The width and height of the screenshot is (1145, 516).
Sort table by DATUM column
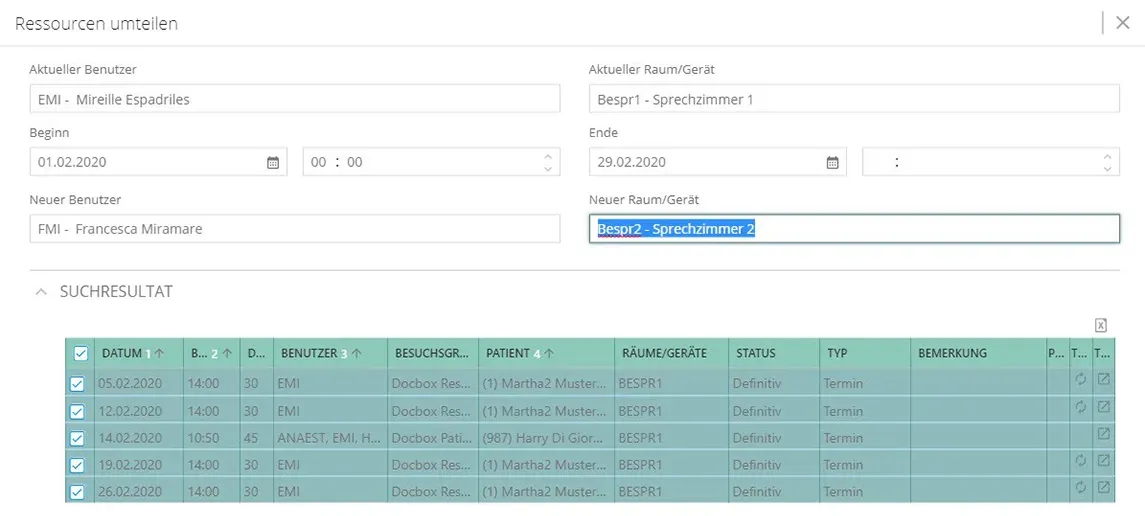(138, 353)
